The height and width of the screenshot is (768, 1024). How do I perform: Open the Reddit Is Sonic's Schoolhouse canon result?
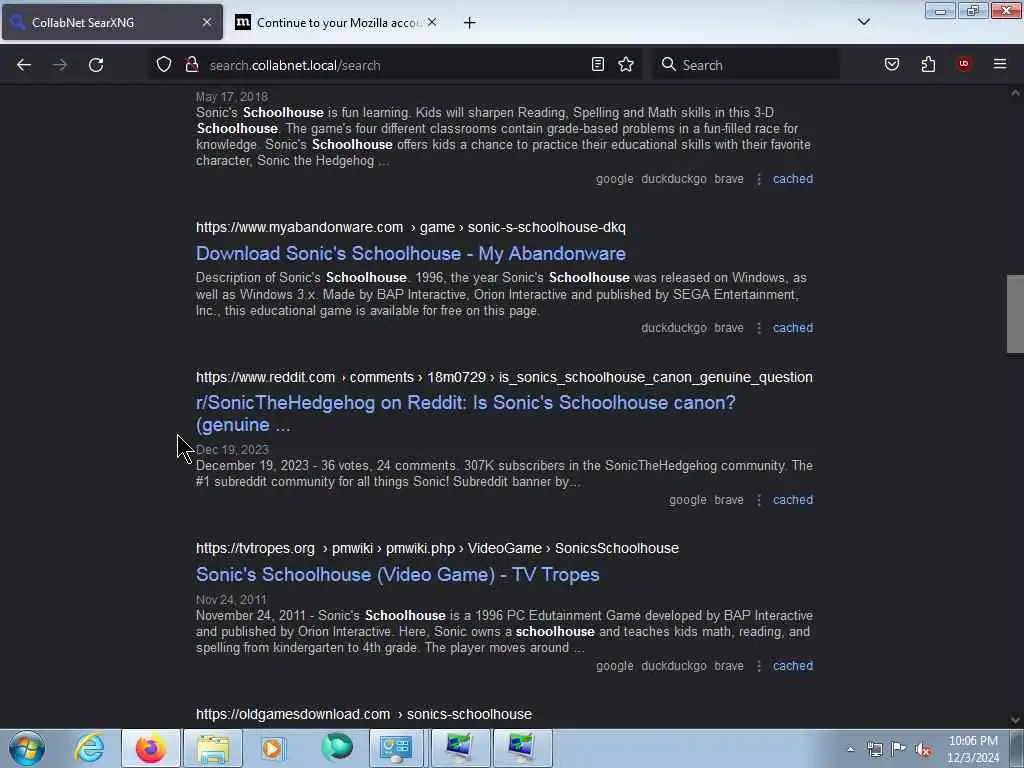(466, 413)
